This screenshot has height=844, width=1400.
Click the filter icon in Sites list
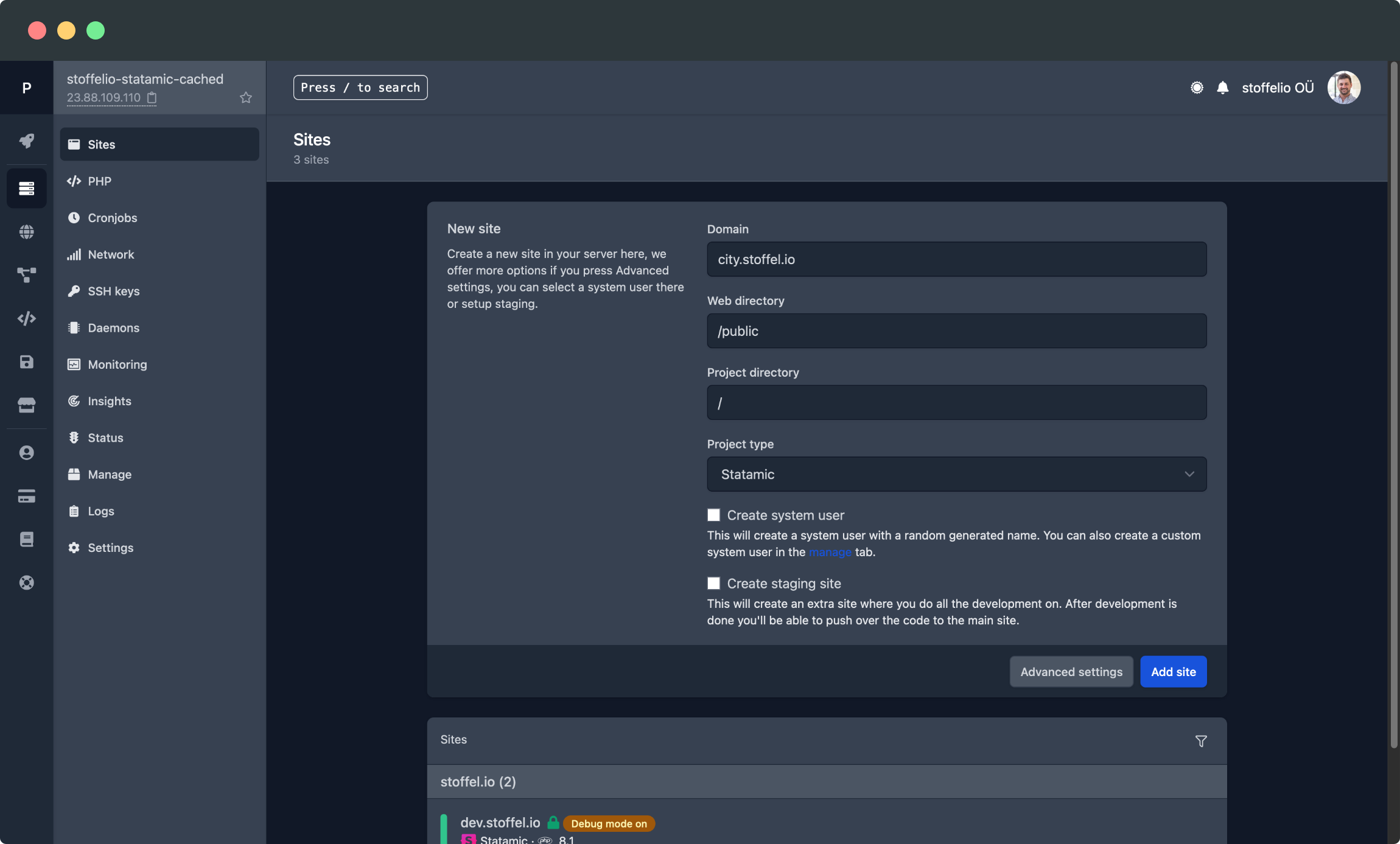1201,740
